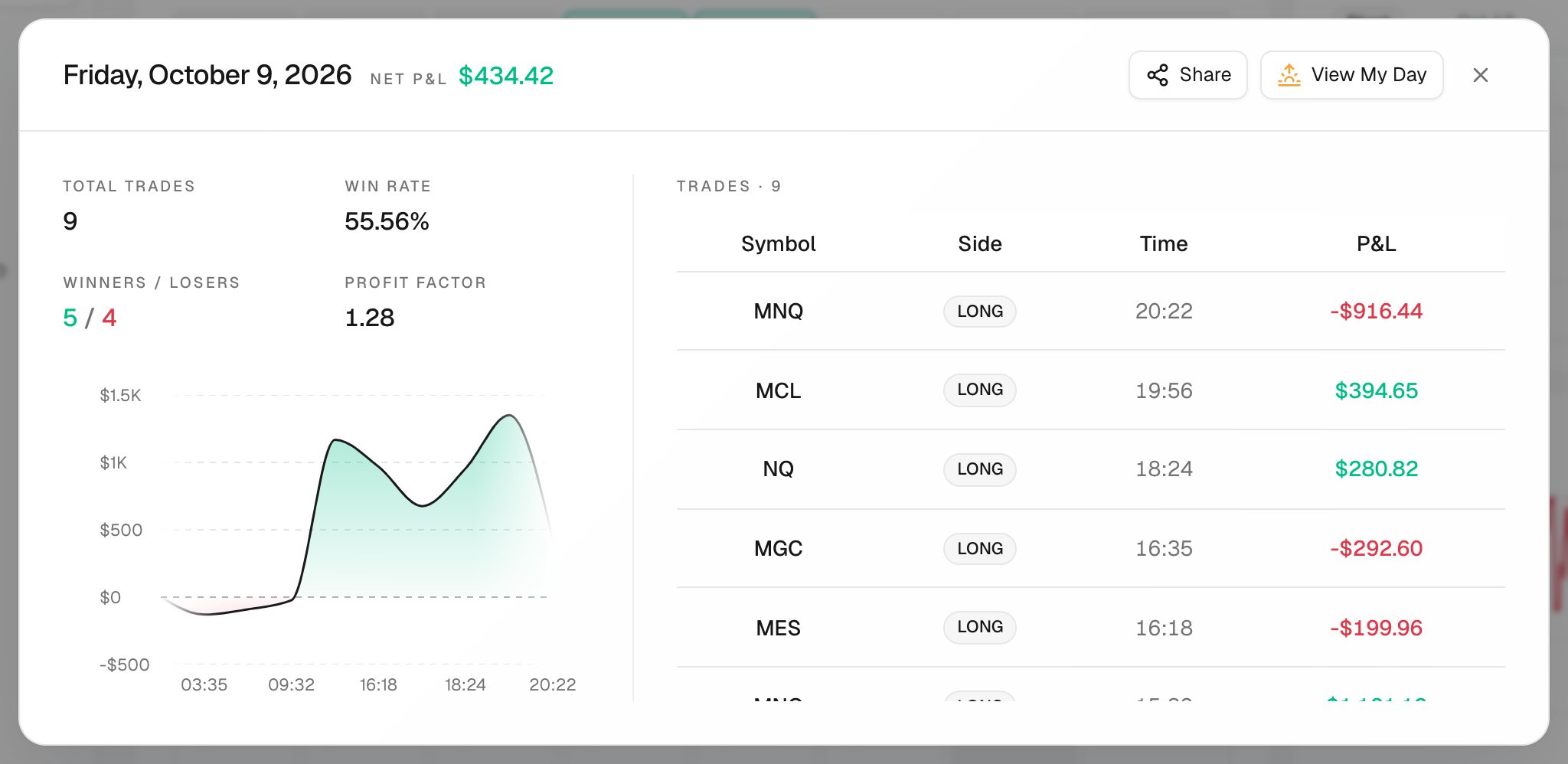Click the date heading Friday, October 9, 2026
The width and height of the screenshot is (1568, 764).
coord(207,75)
